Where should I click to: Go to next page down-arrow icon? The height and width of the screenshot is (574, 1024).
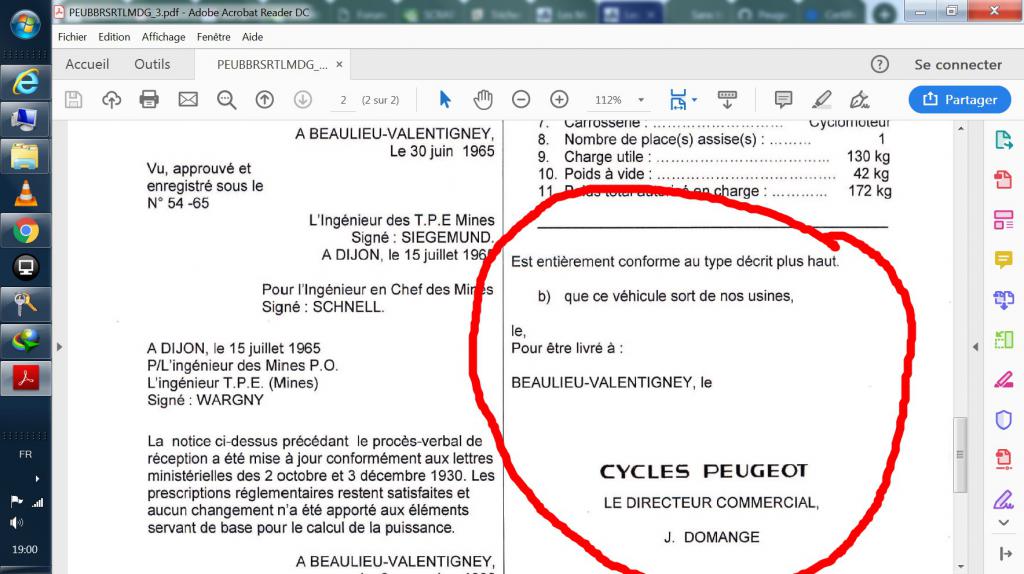(x=302, y=99)
